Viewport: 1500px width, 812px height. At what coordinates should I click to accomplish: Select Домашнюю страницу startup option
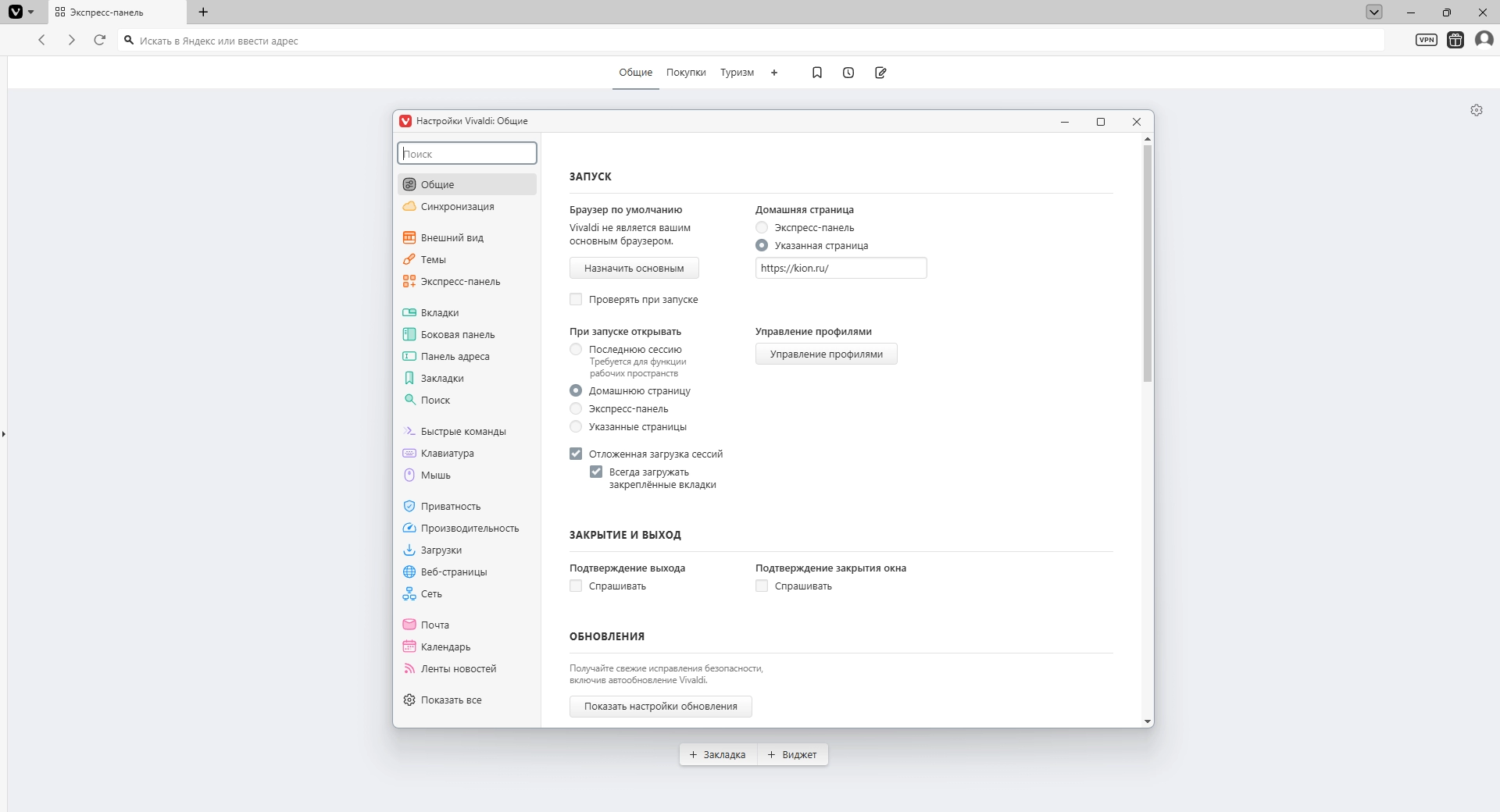(576, 390)
